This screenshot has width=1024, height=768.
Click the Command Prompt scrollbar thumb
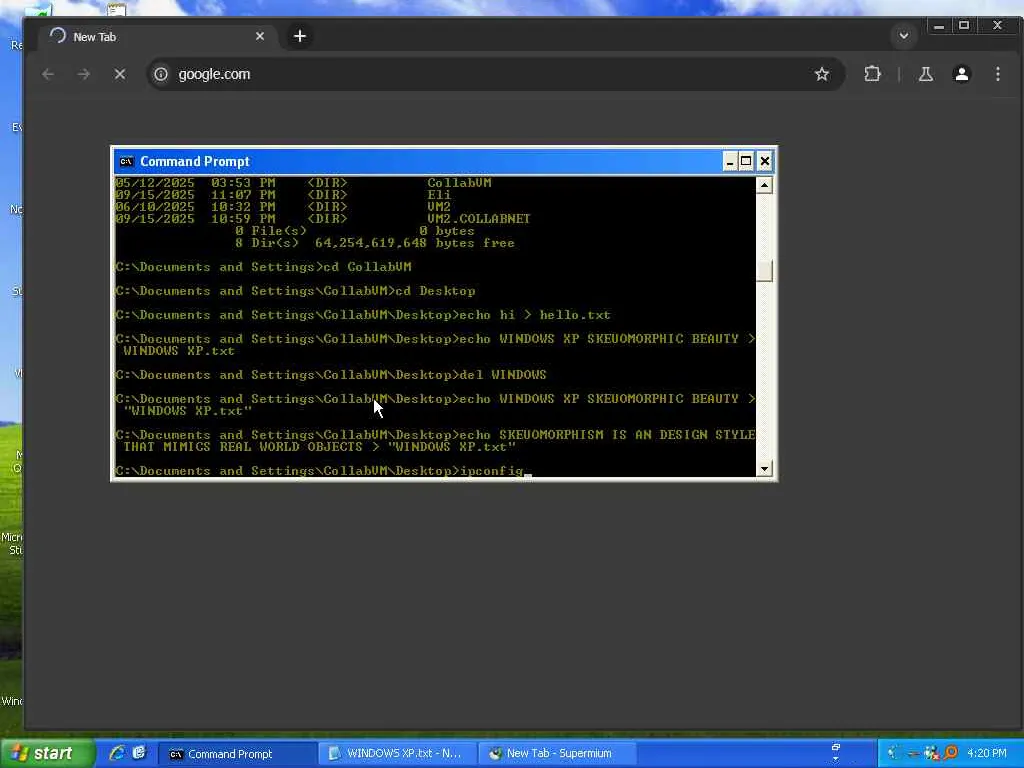[x=764, y=270]
